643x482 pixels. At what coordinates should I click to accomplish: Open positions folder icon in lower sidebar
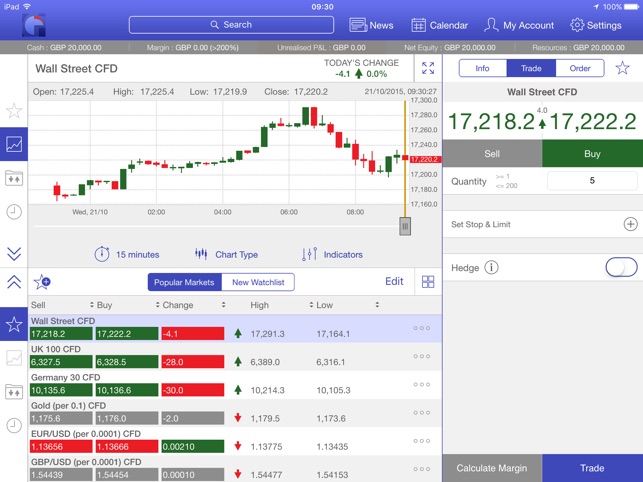coord(14,391)
